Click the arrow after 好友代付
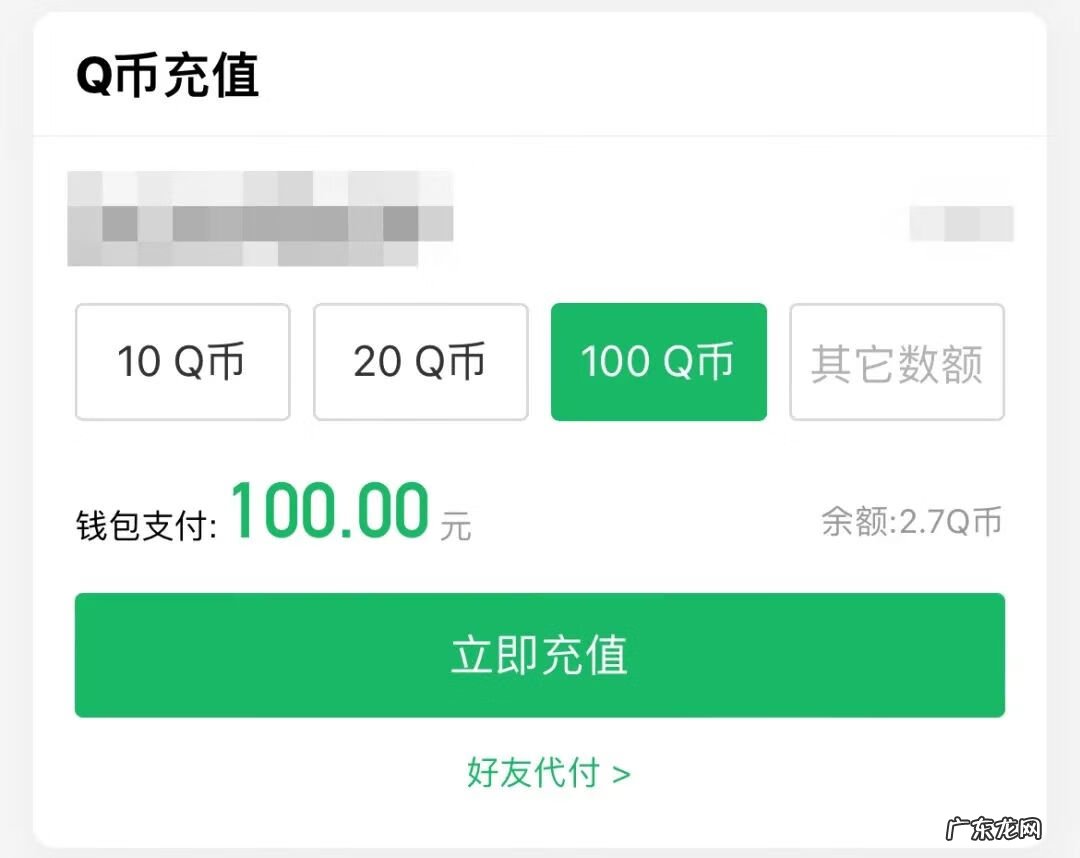1080x858 pixels. pos(622,774)
